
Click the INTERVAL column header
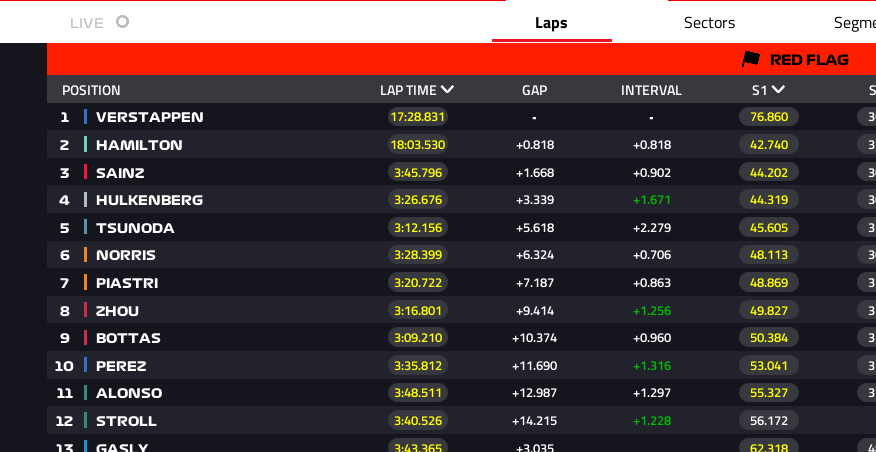(x=651, y=90)
